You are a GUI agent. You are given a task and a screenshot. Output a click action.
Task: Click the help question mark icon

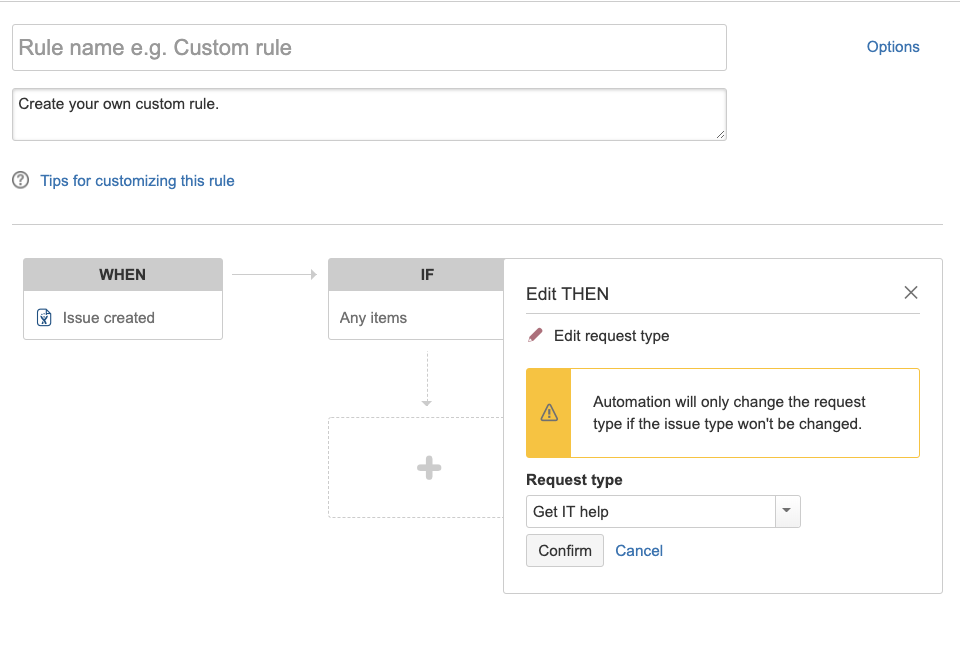[21, 181]
